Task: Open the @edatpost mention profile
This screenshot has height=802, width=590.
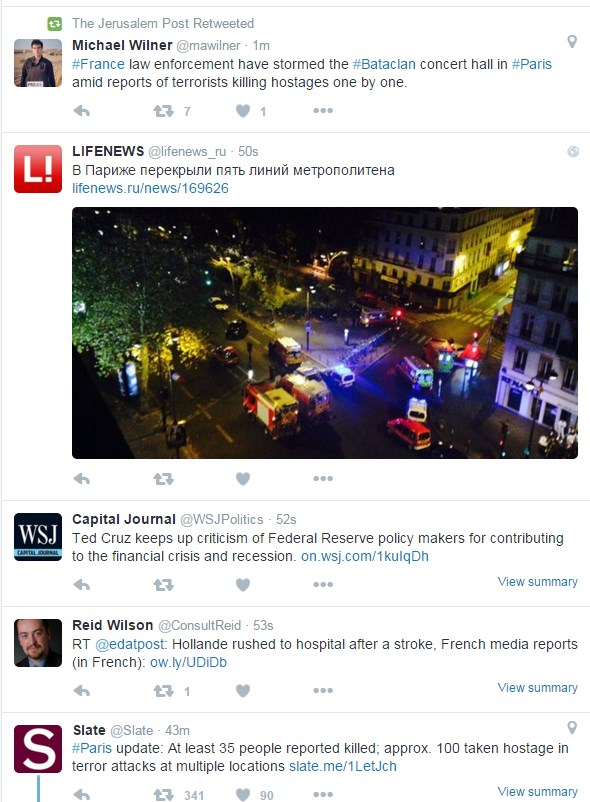Action: pyautogui.click(x=129, y=644)
